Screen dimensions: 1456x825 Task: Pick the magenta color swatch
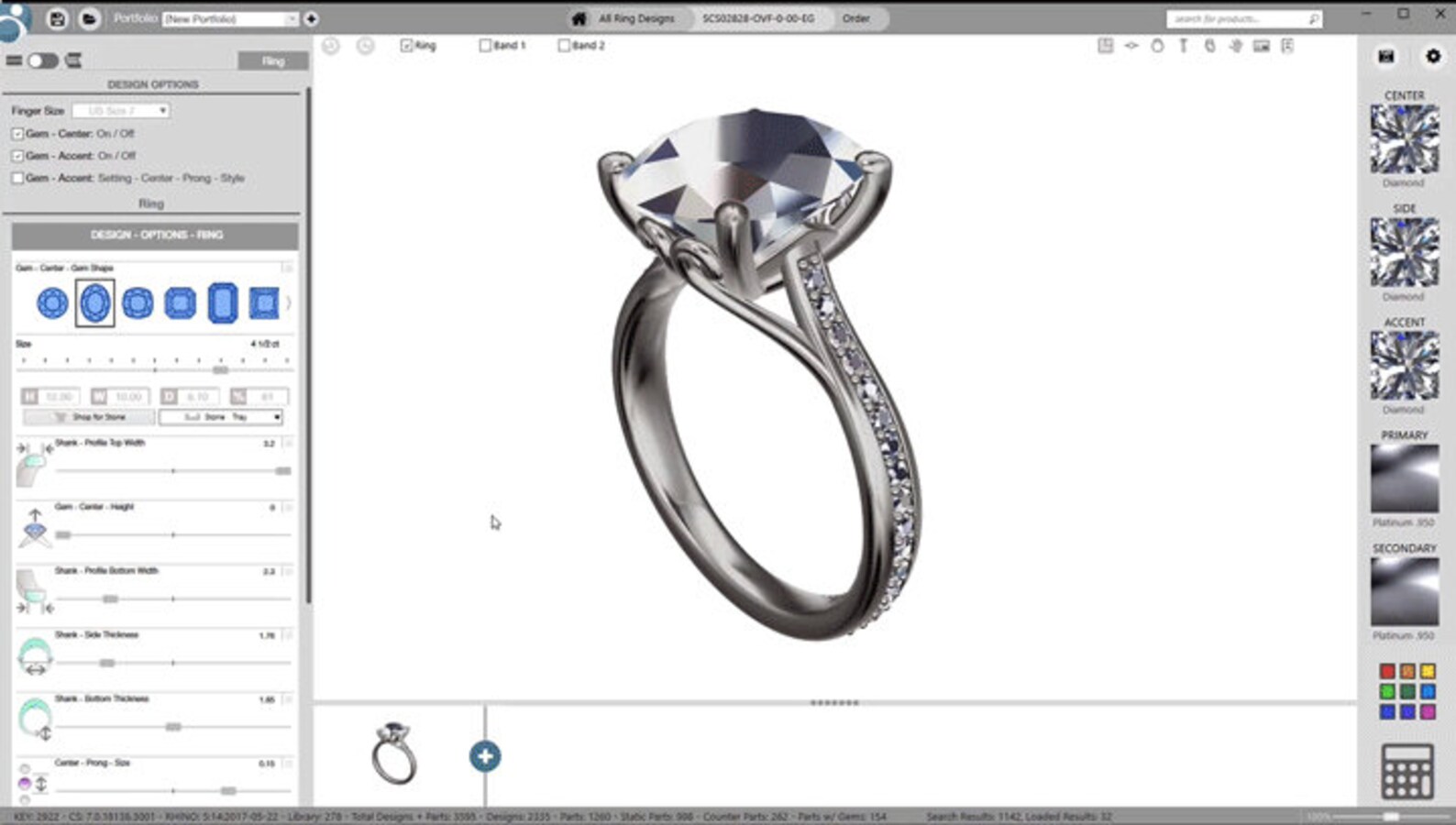pos(1428,712)
